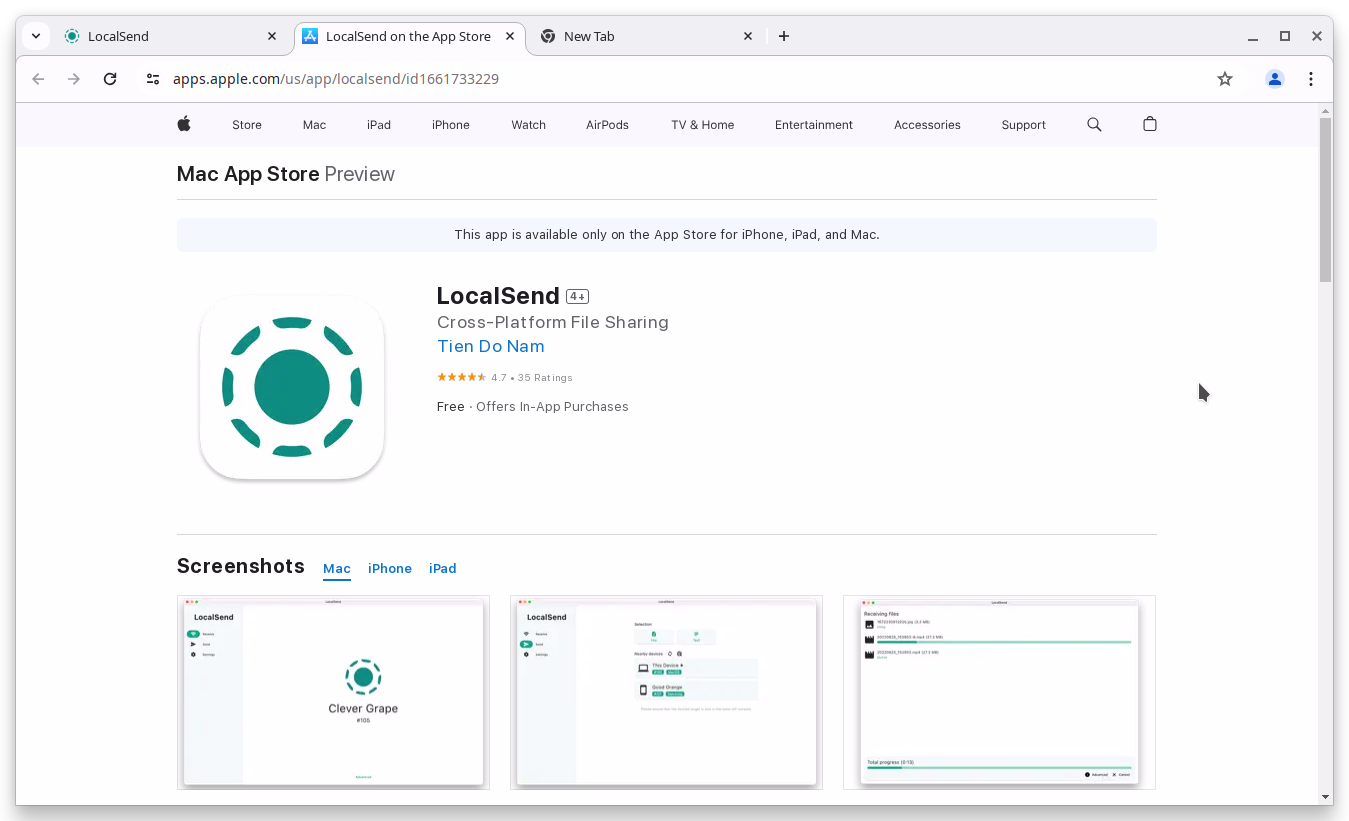The image size is (1349, 821).
Task: Open the Support menu item
Action: click(x=1023, y=124)
